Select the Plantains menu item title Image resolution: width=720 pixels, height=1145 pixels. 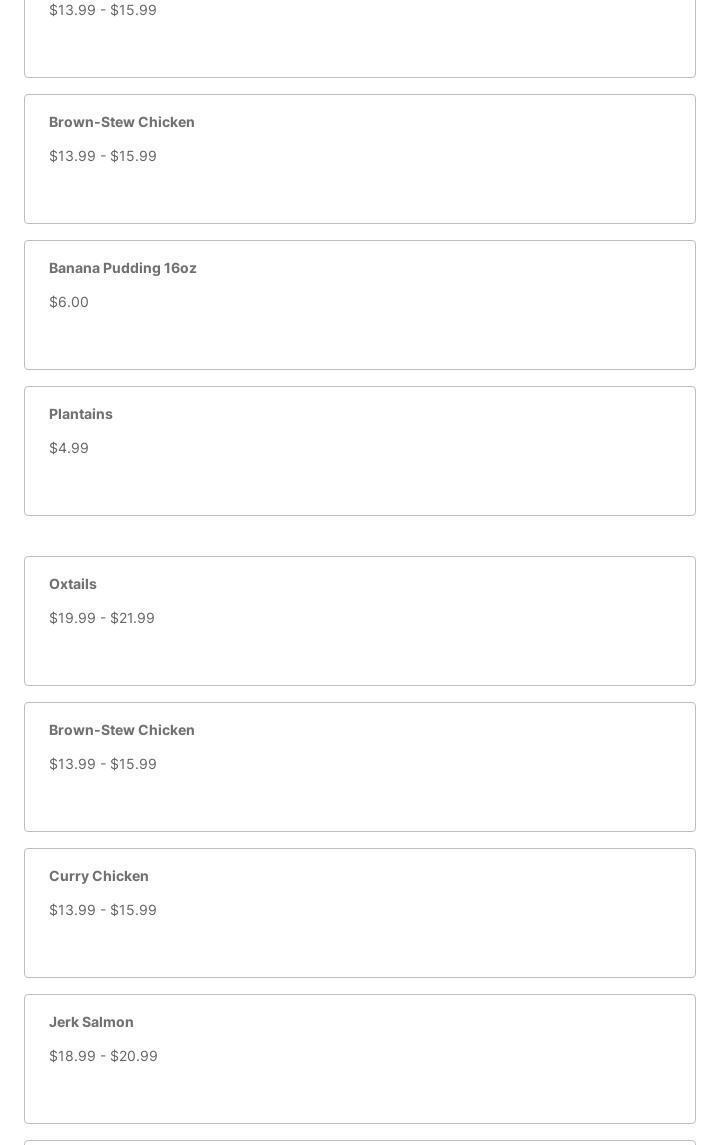(81, 414)
